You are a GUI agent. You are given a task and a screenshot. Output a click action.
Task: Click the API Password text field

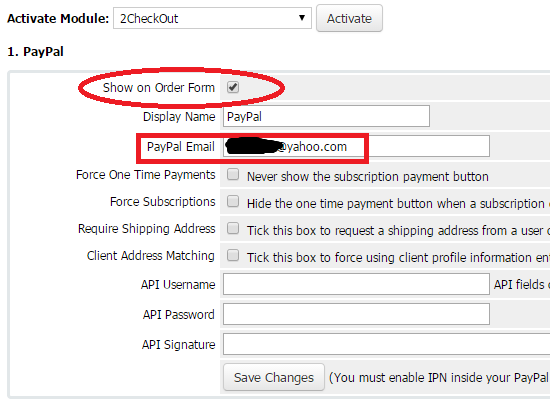(x=356, y=314)
